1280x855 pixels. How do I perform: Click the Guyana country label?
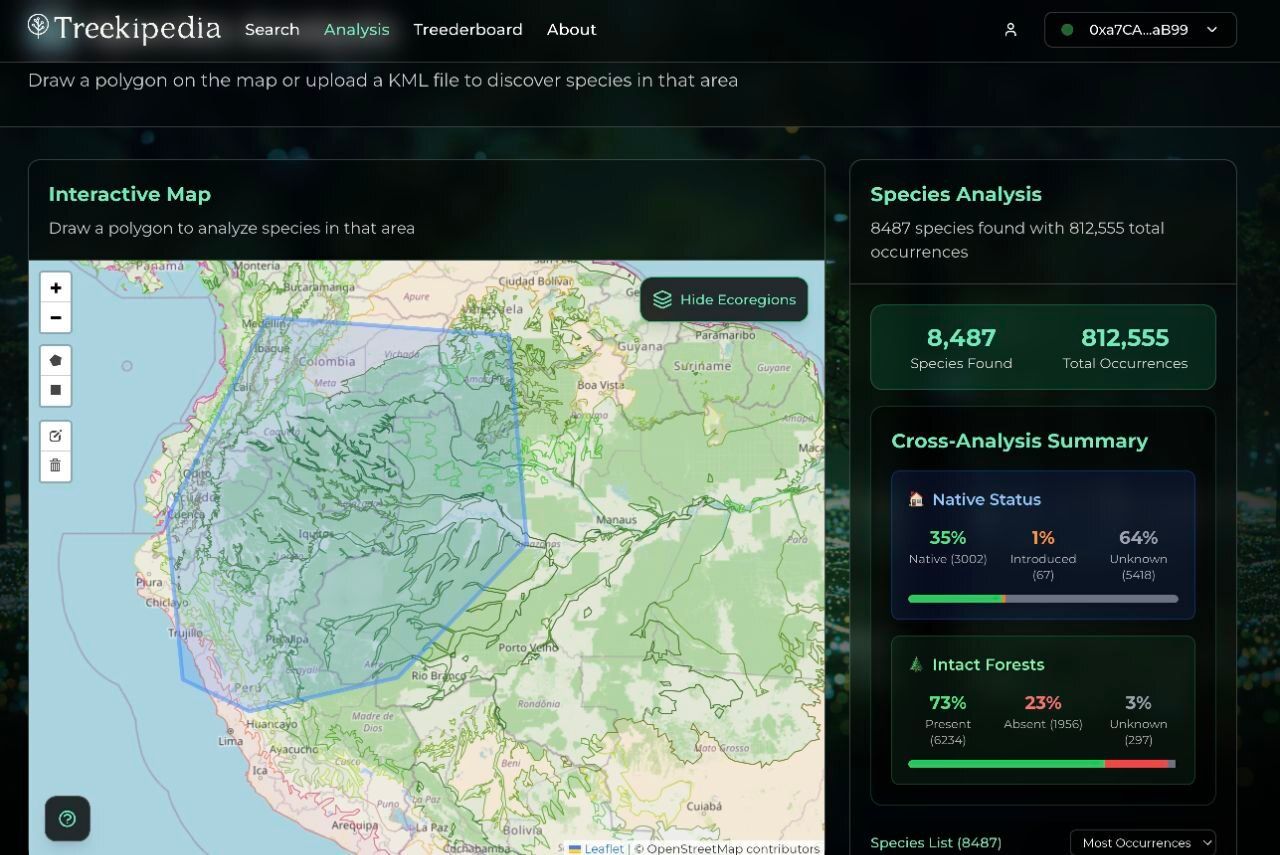(639, 347)
